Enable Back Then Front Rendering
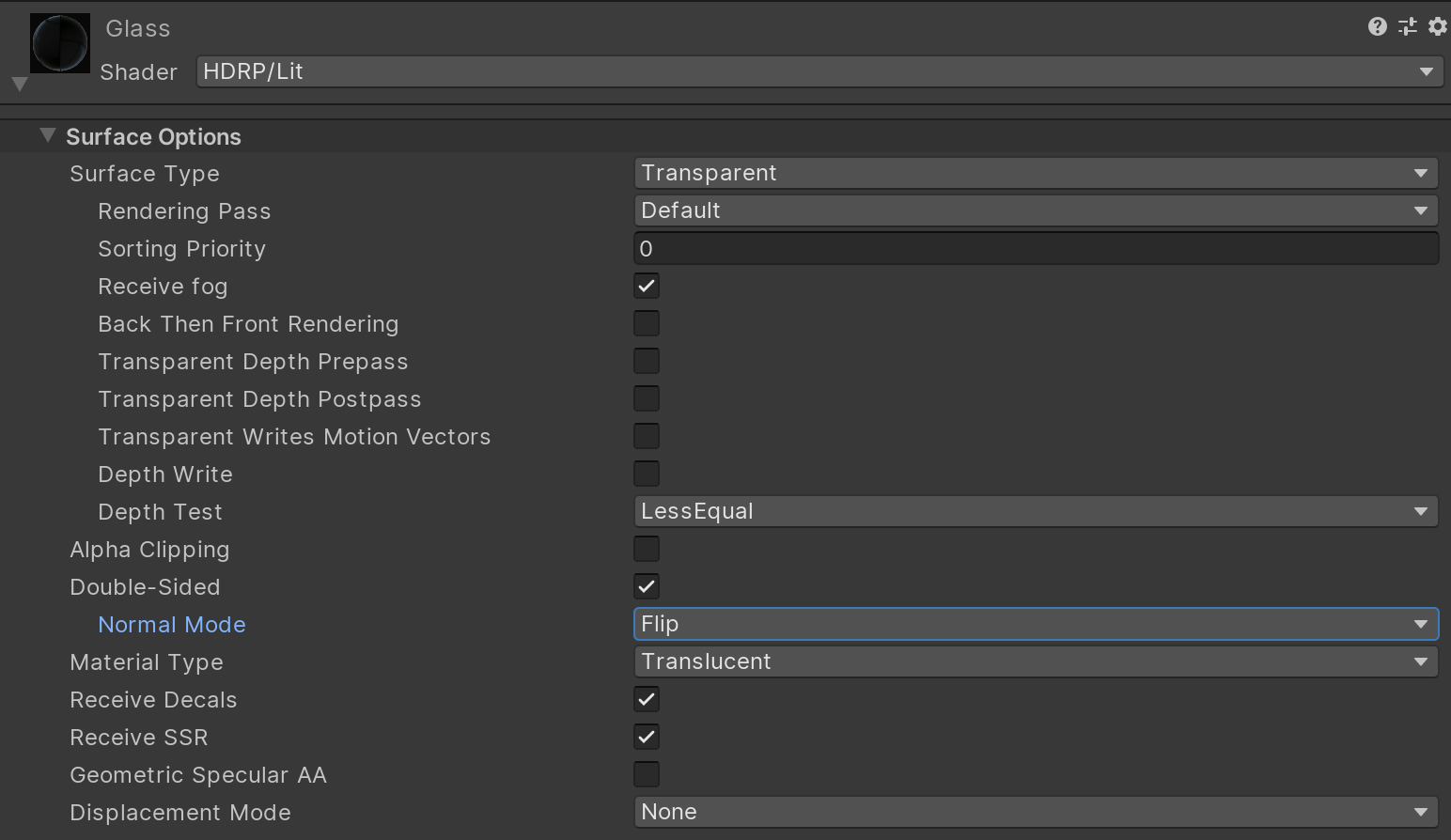The image size is (1451, 840). click(647, 323)
